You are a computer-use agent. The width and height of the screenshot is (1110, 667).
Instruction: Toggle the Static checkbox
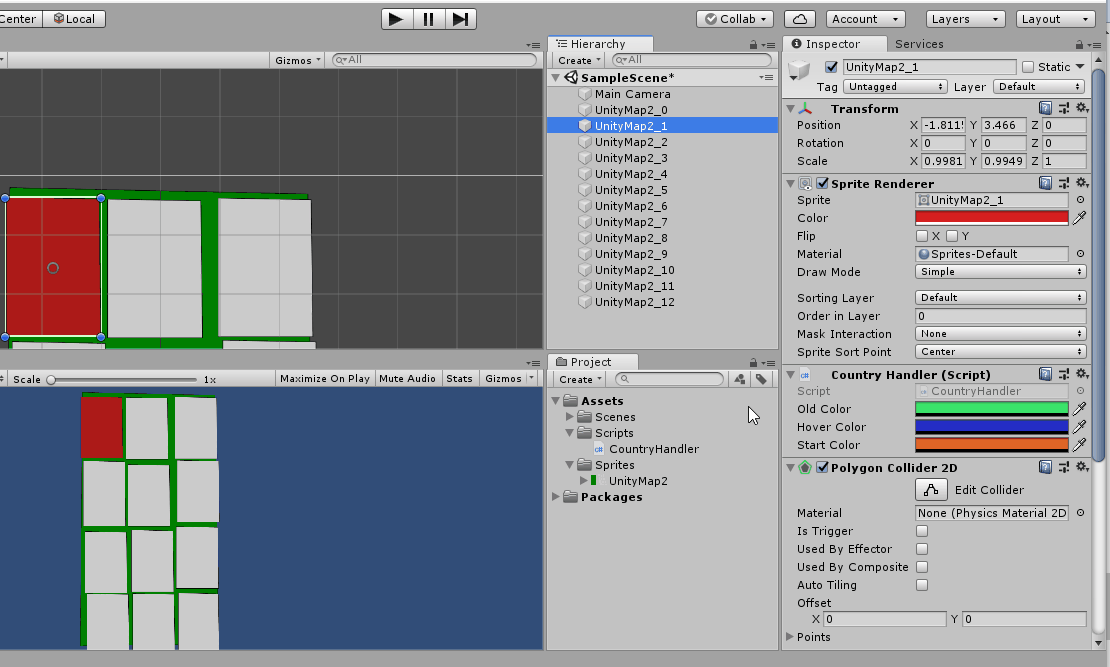[x=1028, y=67]
